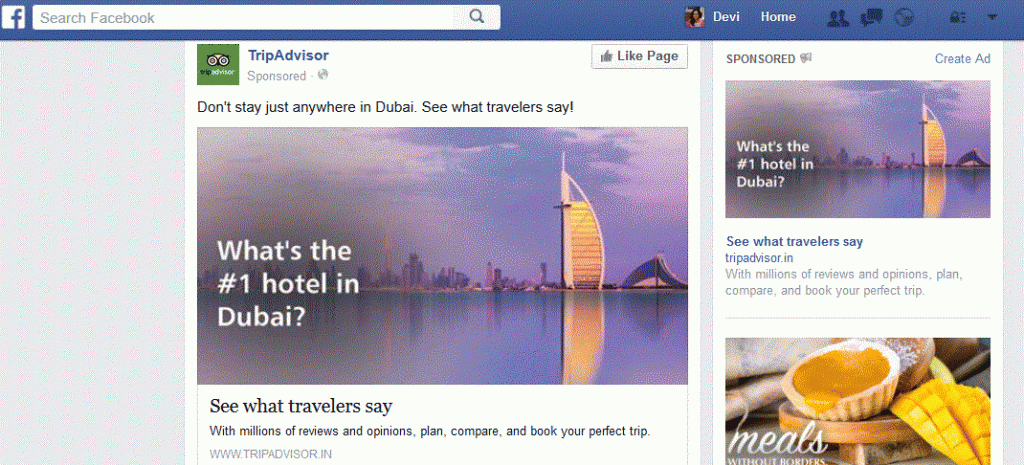This screenshot has height=465, width=1024.
Task: Focus the Search Facebook field
Action: tap(251, 18)
